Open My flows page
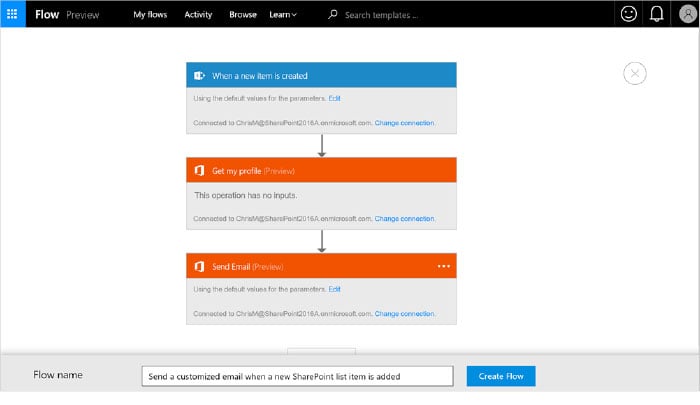This screenshot has height=405, width=700. (x=150, y=14)
